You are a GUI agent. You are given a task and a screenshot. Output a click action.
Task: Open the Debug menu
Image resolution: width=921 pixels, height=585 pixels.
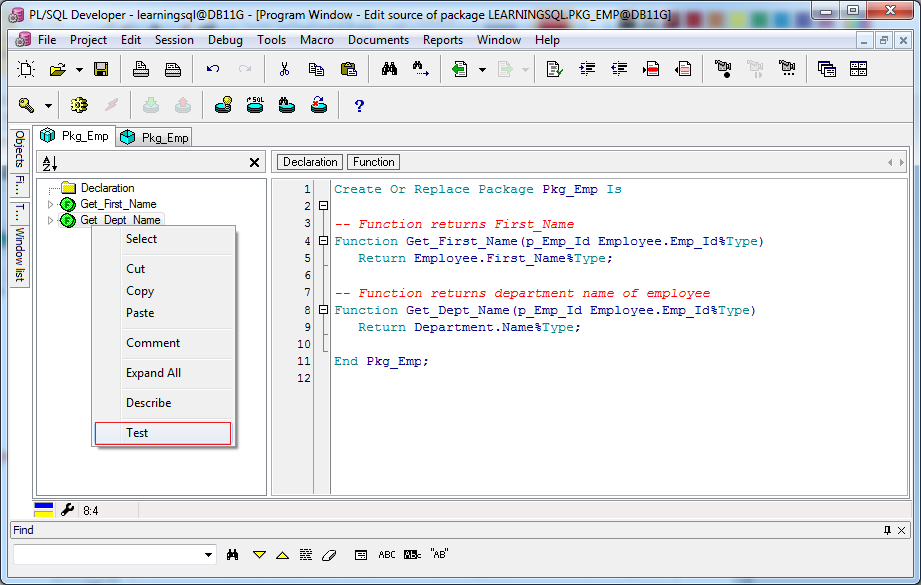[x=225, y=40]
